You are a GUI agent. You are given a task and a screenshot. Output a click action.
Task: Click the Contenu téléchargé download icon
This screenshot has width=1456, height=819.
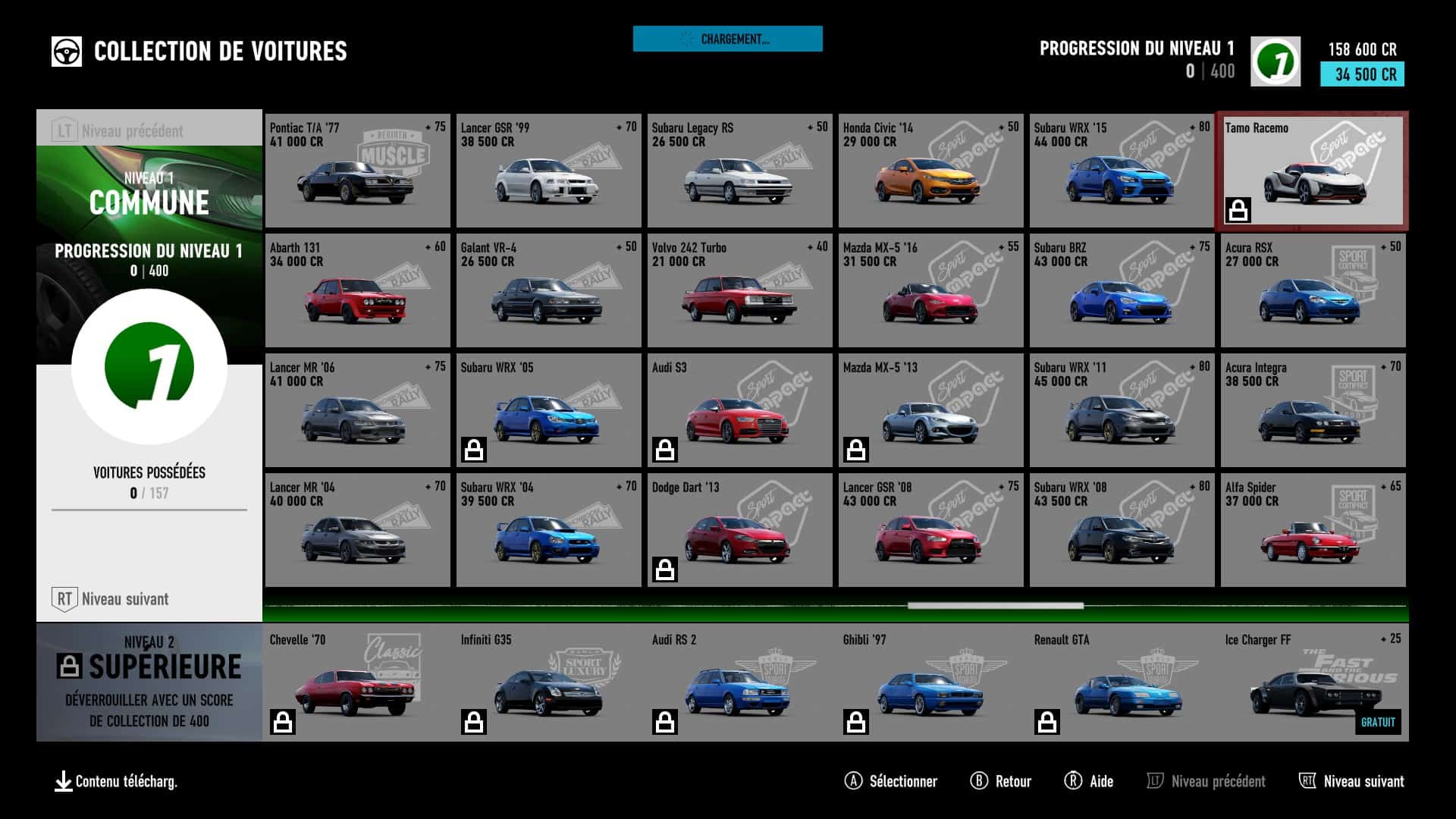[64, 781]
